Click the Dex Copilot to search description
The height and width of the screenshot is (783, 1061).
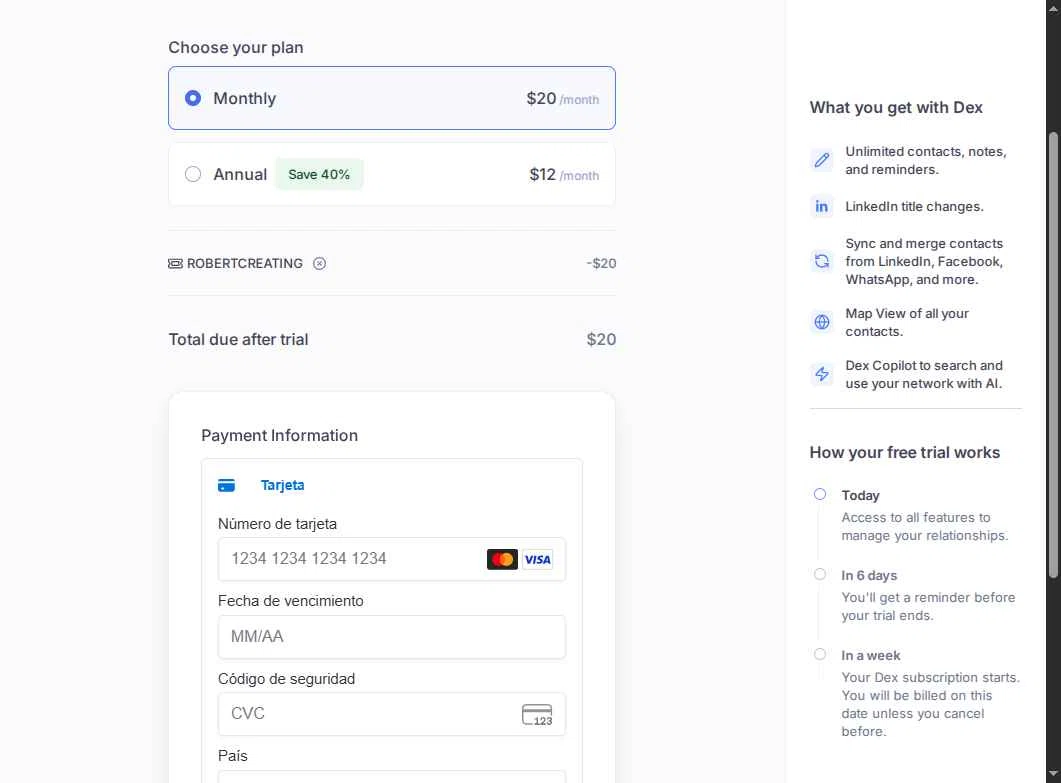coord(924,374)
